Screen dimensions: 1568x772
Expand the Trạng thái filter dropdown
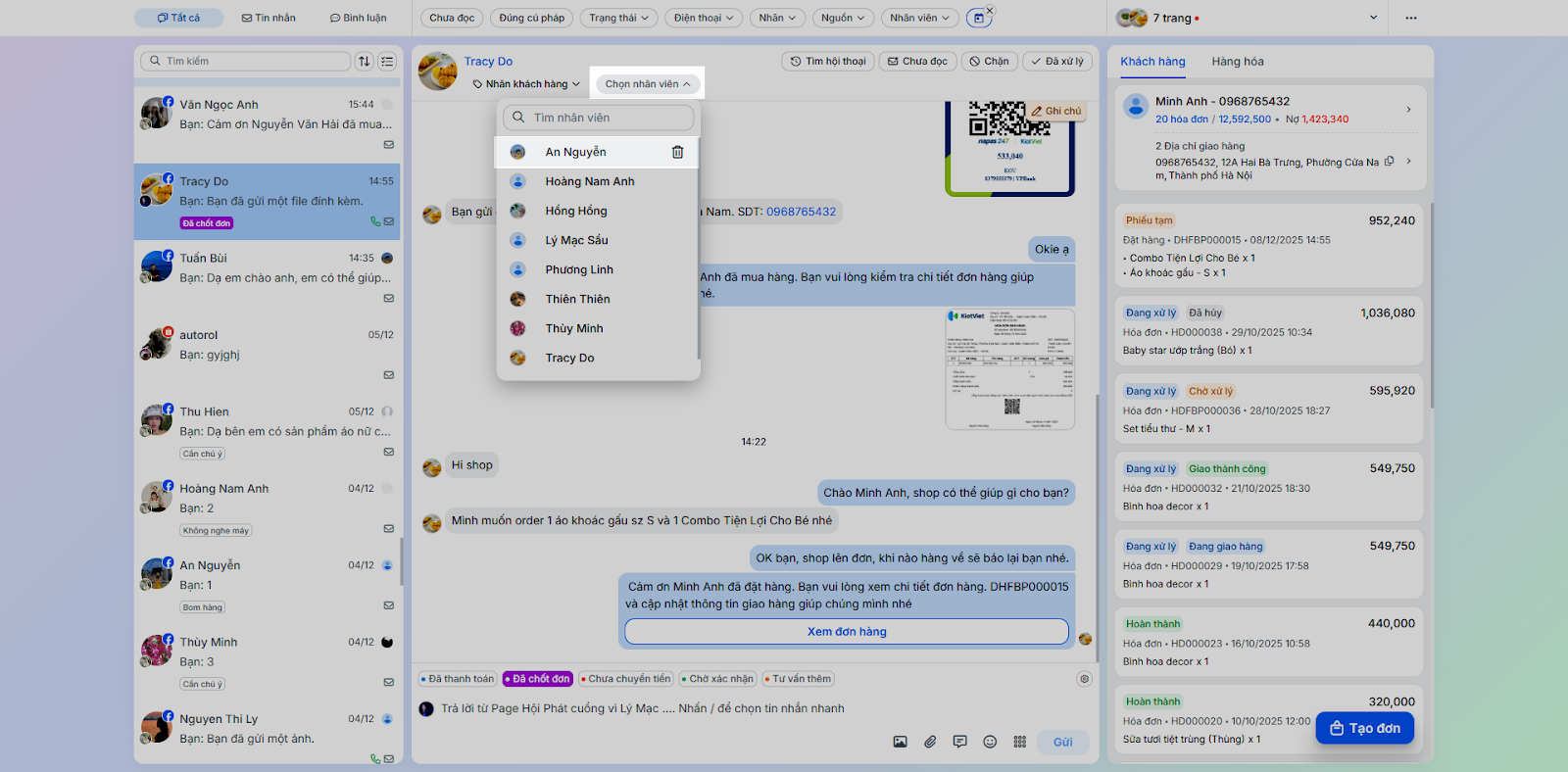tap(618, 18)
